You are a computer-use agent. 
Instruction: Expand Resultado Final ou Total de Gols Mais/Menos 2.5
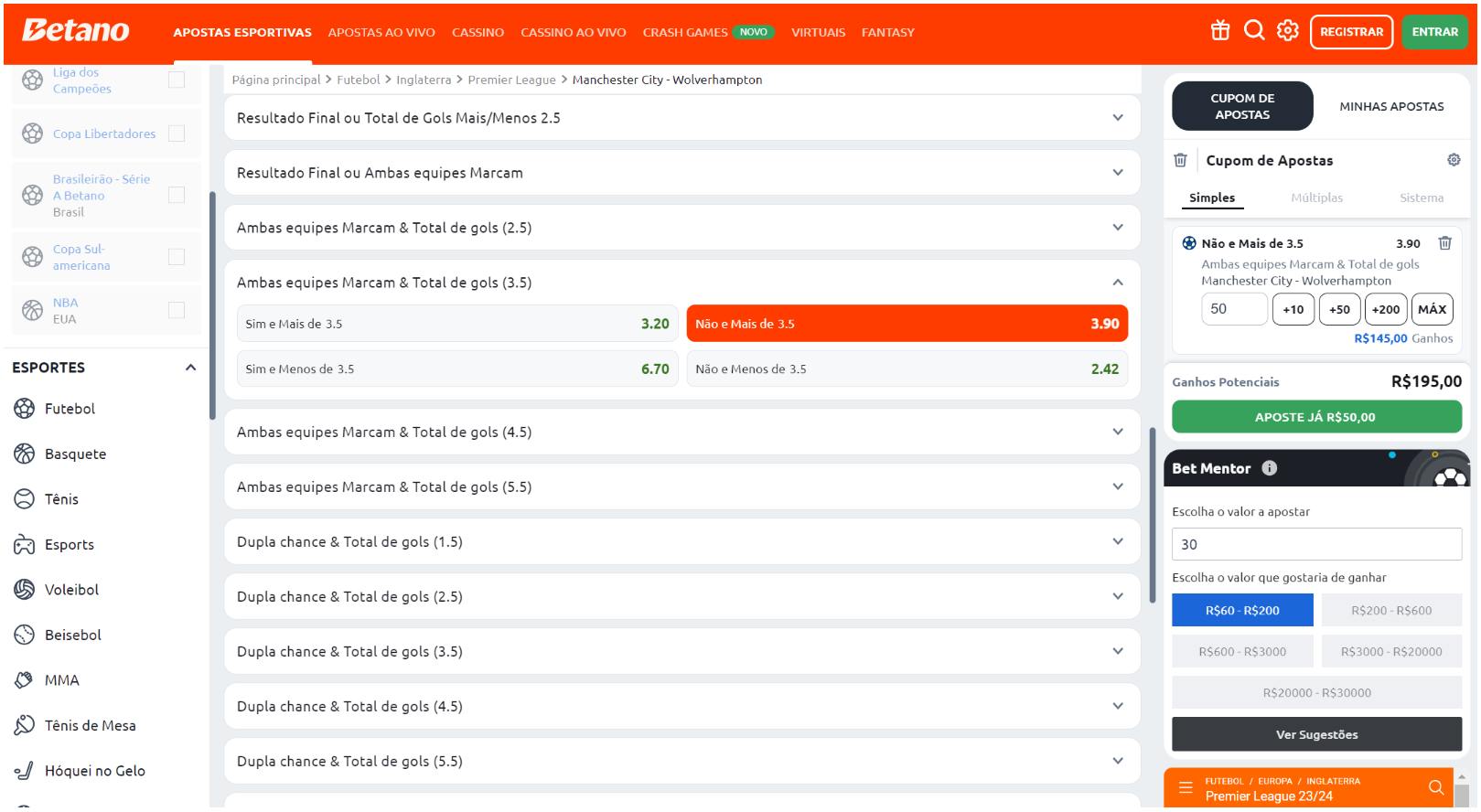[x=681, y=118]
